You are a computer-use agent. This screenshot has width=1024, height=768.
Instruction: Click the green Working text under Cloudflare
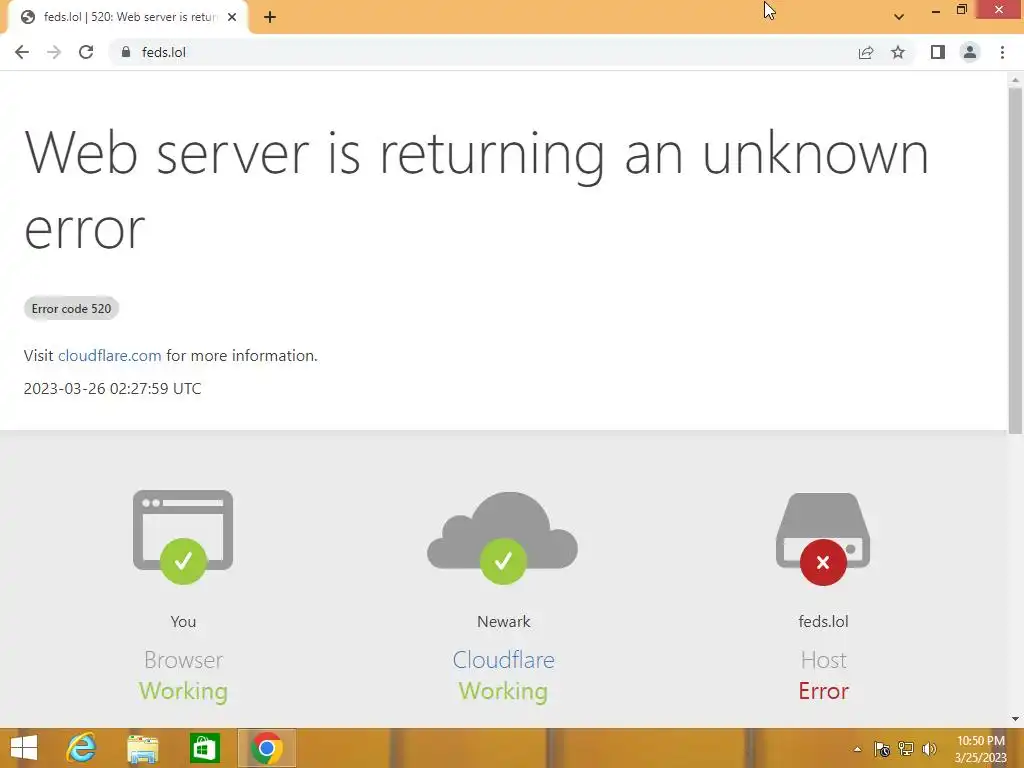tap(504, 691)
